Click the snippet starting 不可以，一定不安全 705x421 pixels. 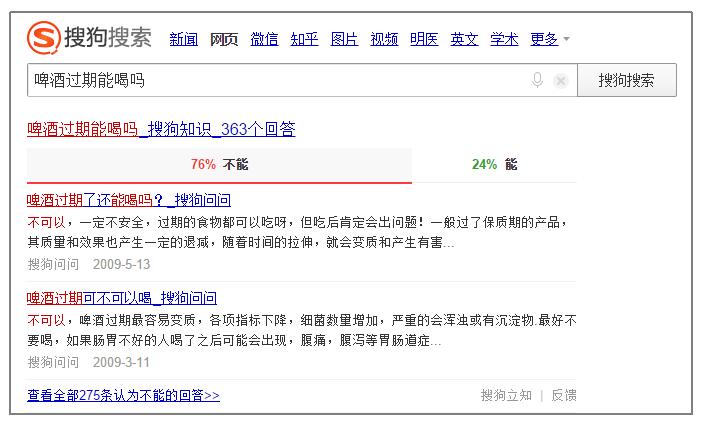(x=297, y=232)
